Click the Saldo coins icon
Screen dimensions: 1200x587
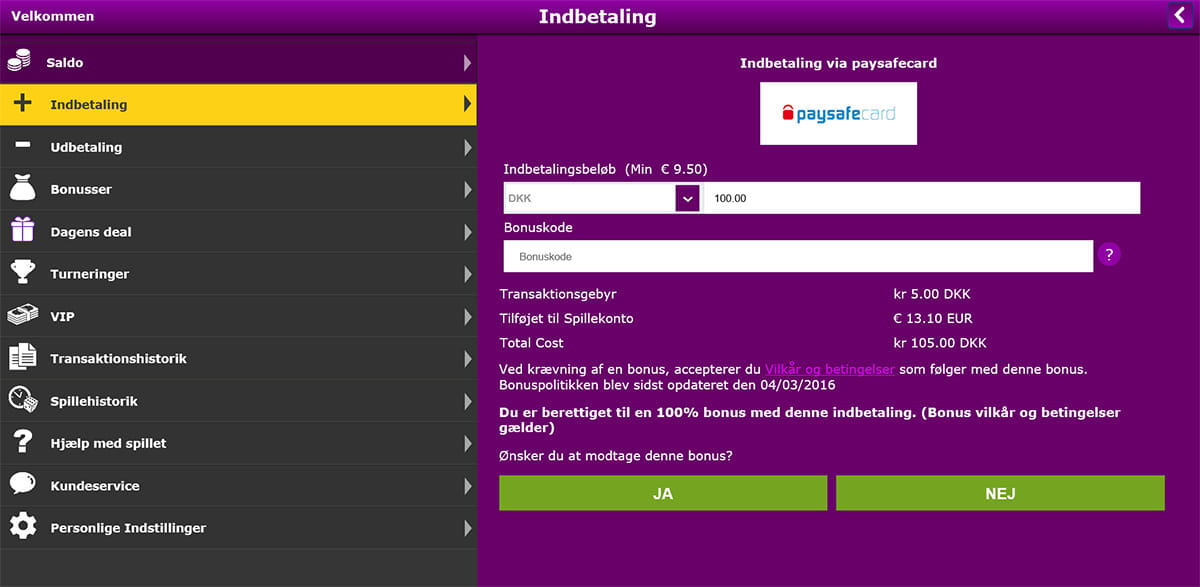(19, 62)
